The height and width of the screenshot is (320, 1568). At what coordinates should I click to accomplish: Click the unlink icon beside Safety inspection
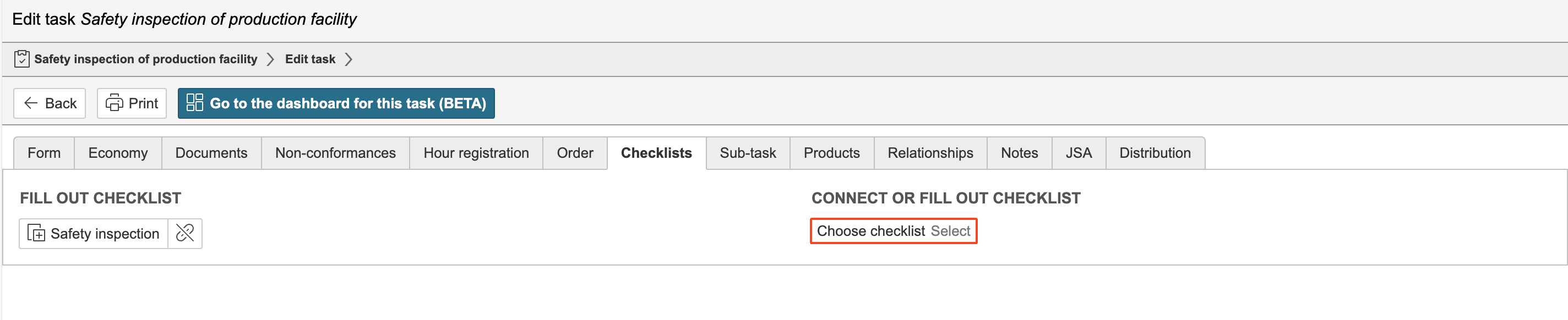pyautogui.click(x=185, y=234)
